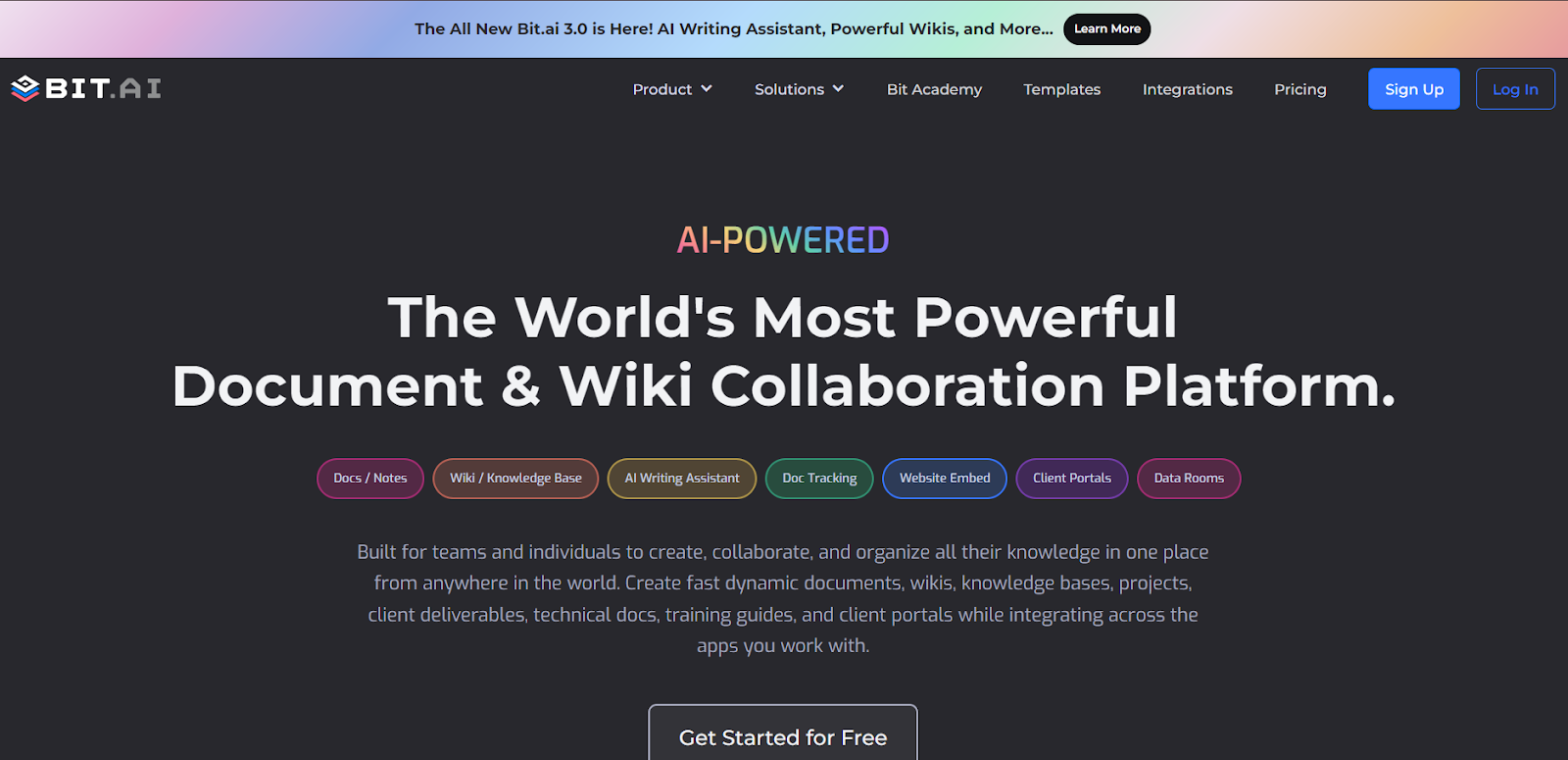The image size is (1568, 760).
Task: Select the AI Writing Assistant tag
Action: click(x=682, y=479)
